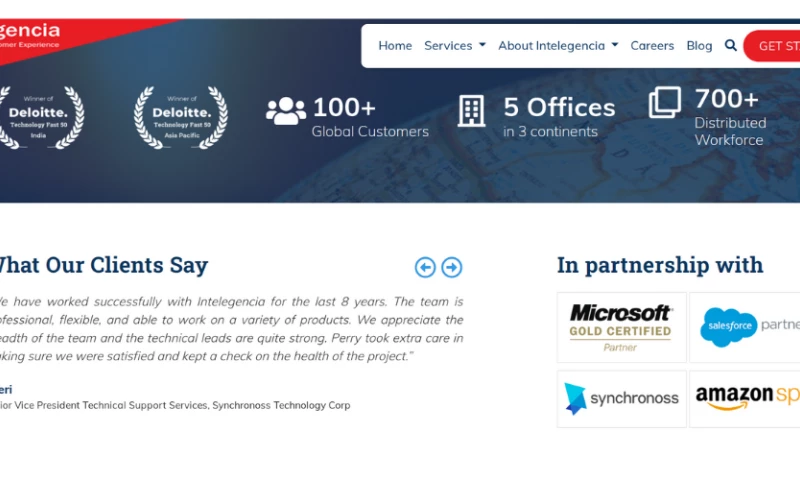Click the 5 Offices building icon
800x480 pixels.
(471, 111)
